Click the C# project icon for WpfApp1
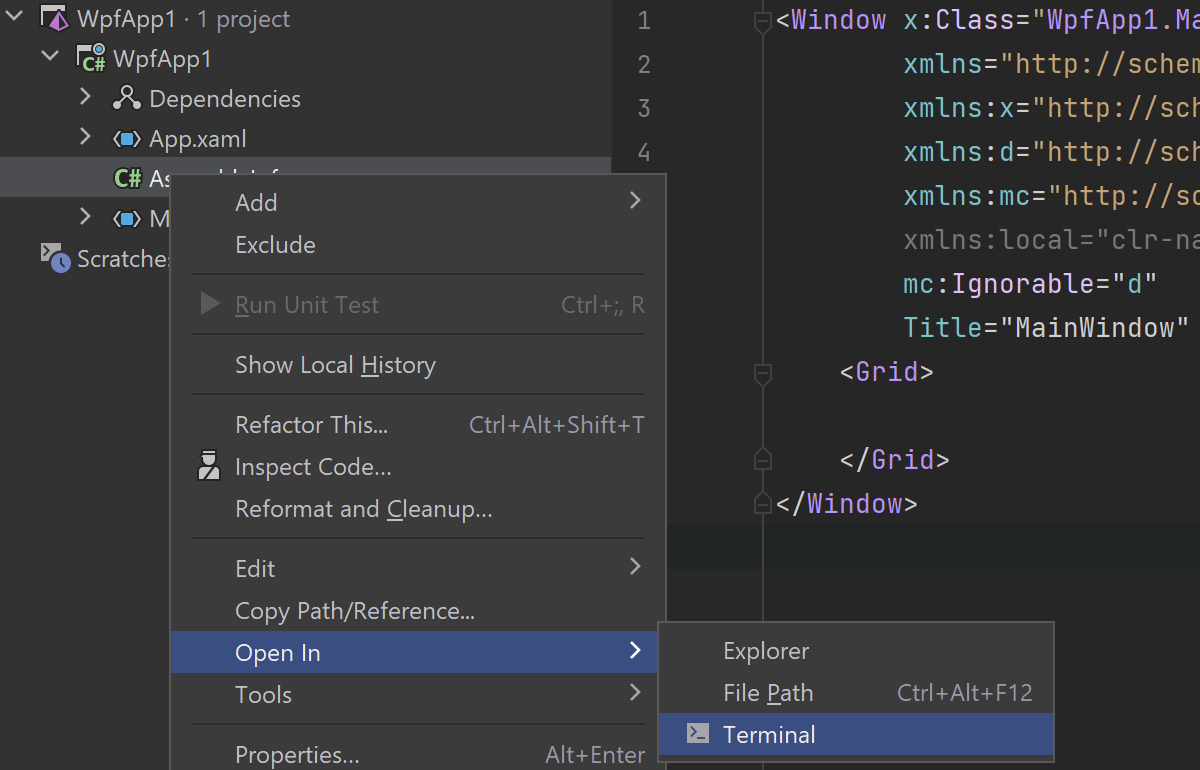Screen dimensions: 1200x770 click(x=92, y=59)
